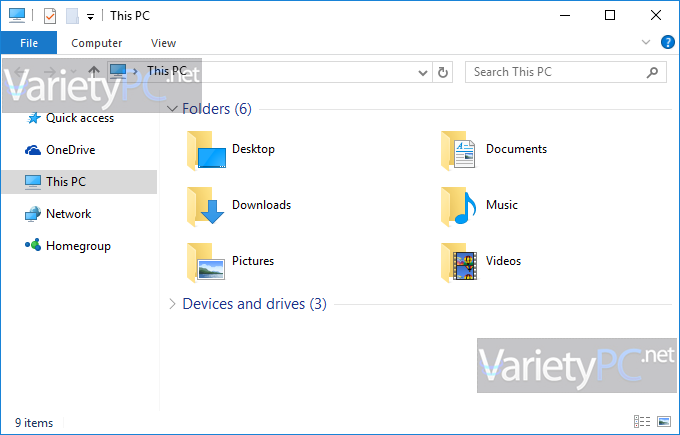The width and height of the screenshot is (680, 435).
Task: Switch to Large icons view in the status bar
Action: coord(664,422)
